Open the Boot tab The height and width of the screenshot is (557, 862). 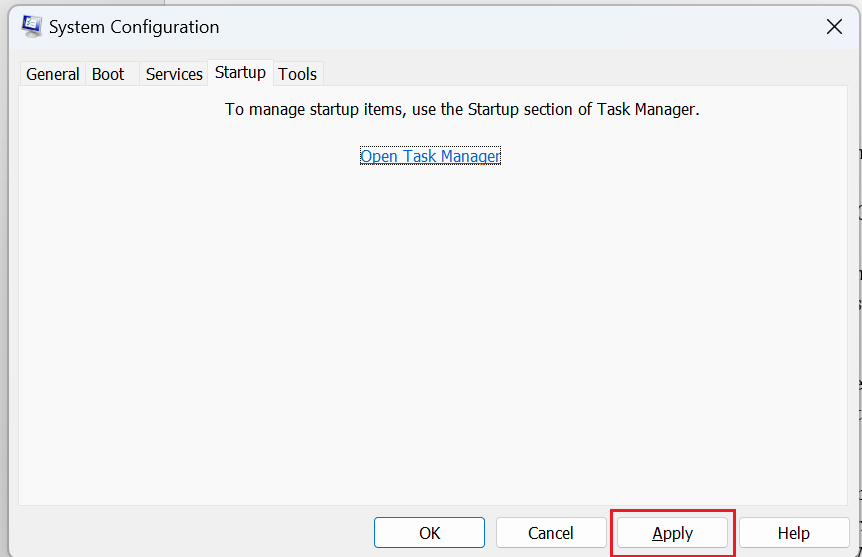pos(112,74)
